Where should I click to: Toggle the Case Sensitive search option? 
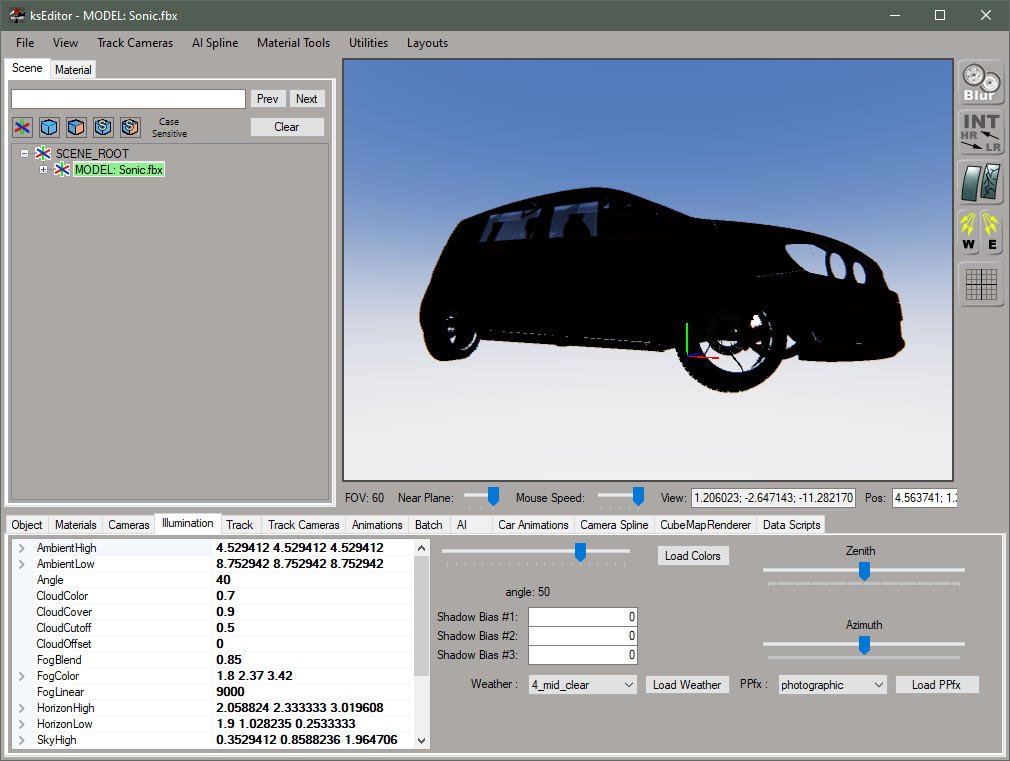coord(169,128)
